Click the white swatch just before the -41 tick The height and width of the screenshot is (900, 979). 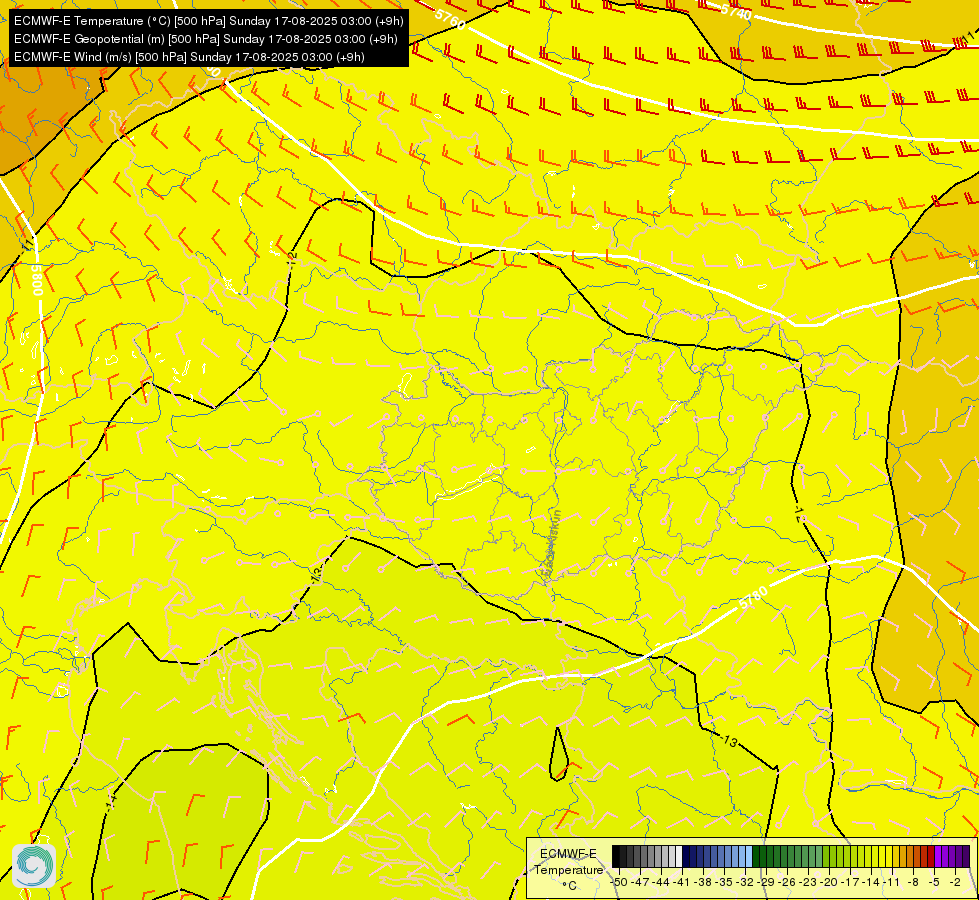[679, 856]
